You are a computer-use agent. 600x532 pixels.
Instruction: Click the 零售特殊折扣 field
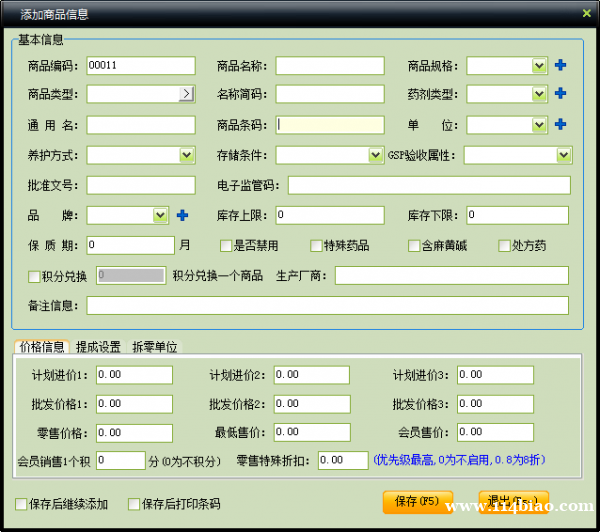click(x=343, y=460)
